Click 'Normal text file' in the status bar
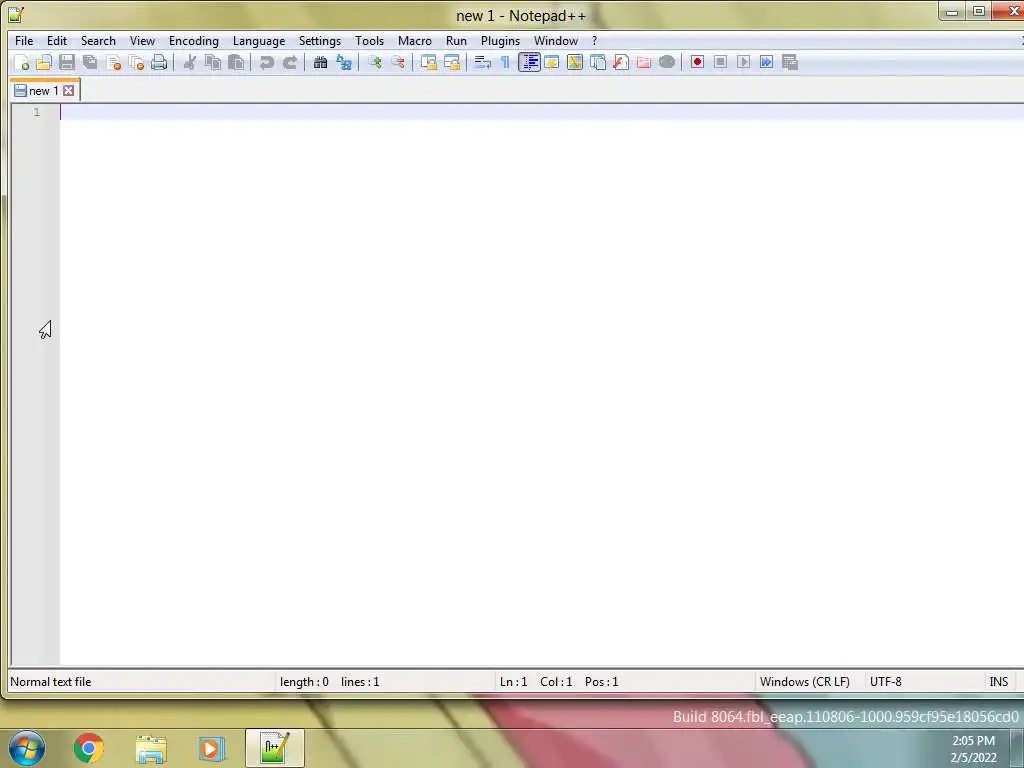This screenshot has width=1024, height=768. coord(51,682)
